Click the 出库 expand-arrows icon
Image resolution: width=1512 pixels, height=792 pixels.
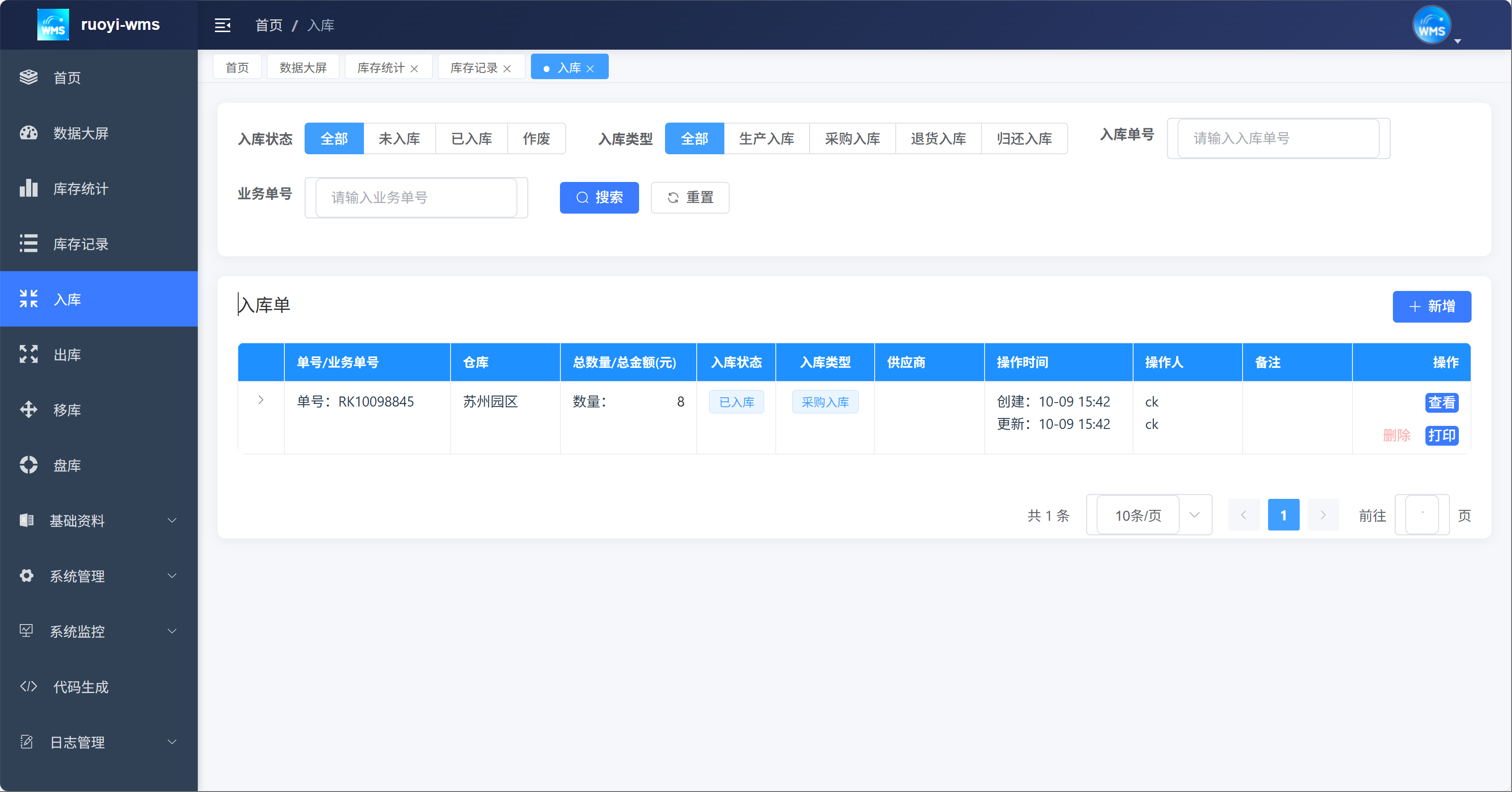click(x=28, y=355)
